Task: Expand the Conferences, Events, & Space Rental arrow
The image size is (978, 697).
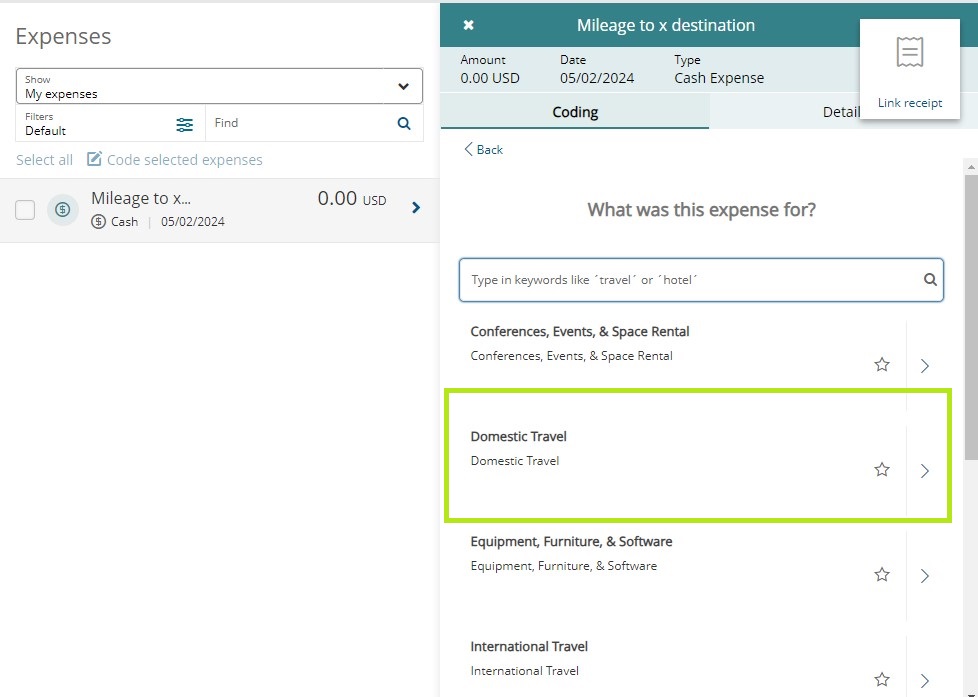Action: tap(925, 366)
